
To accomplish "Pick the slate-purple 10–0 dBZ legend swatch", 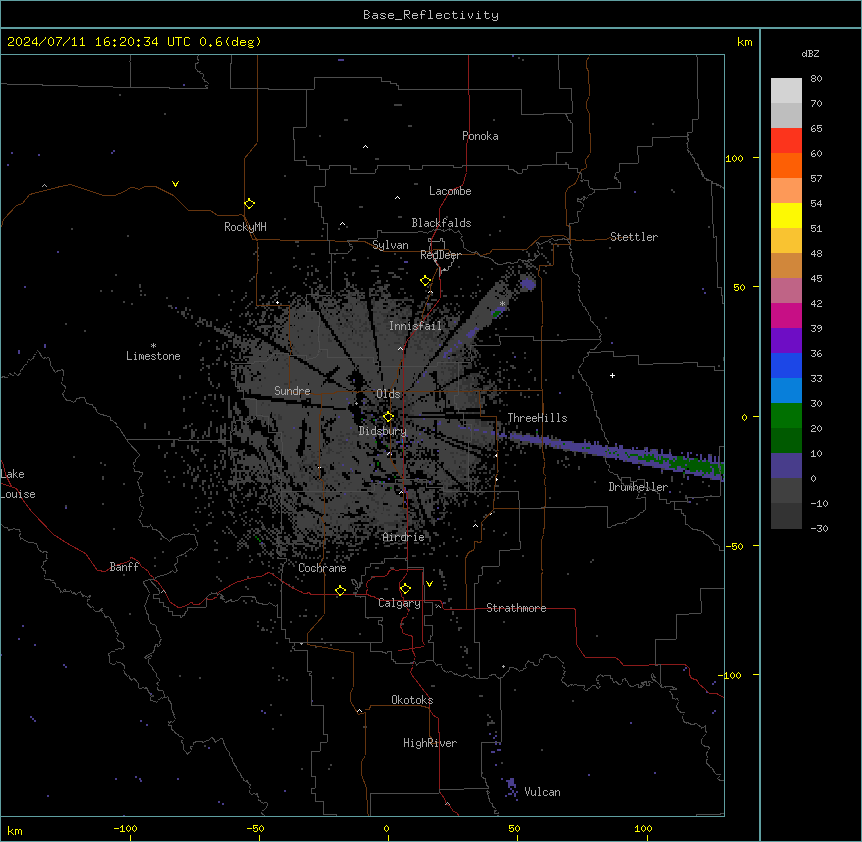I will [786, 466].
